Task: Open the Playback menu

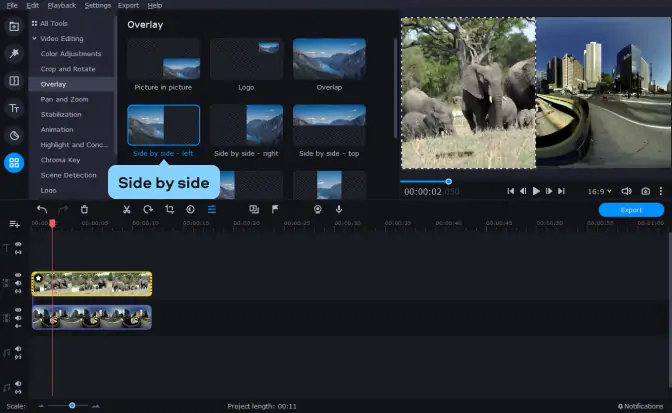Action: [61, 5]
